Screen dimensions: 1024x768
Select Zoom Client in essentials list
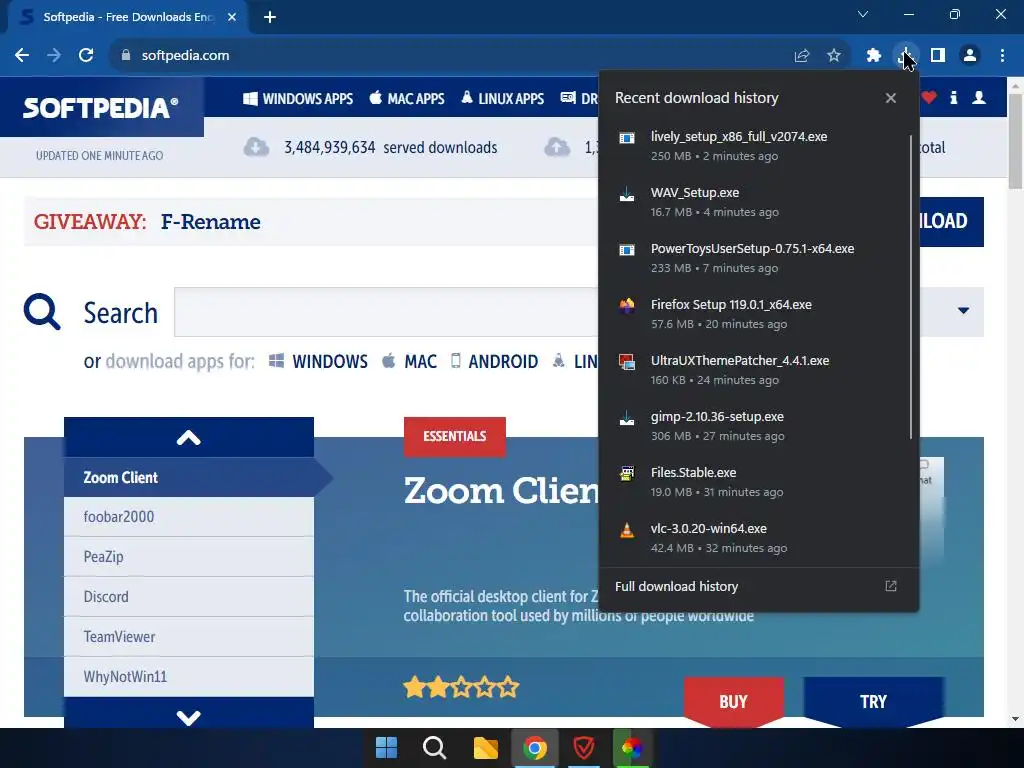tap(189, 477)
